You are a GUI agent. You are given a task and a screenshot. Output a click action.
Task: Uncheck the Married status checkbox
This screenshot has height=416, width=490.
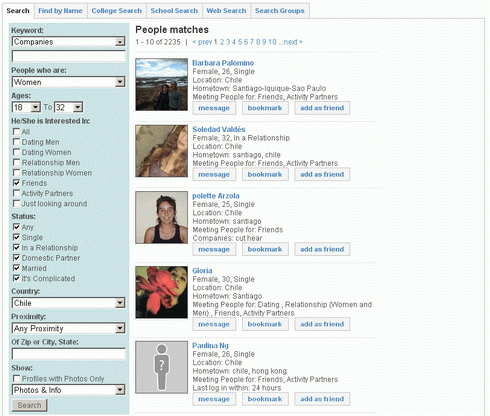click(x=16, y=268)
